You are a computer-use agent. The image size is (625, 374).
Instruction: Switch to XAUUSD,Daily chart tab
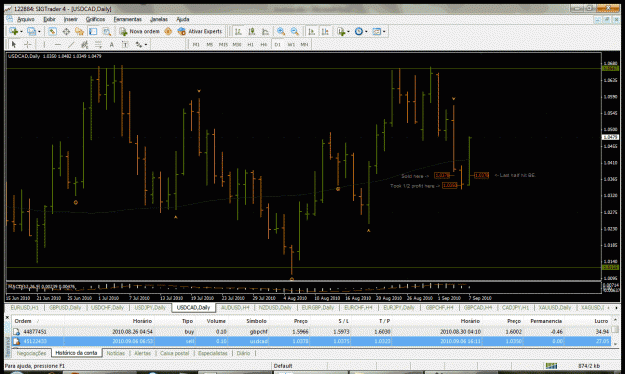(555, 307)
